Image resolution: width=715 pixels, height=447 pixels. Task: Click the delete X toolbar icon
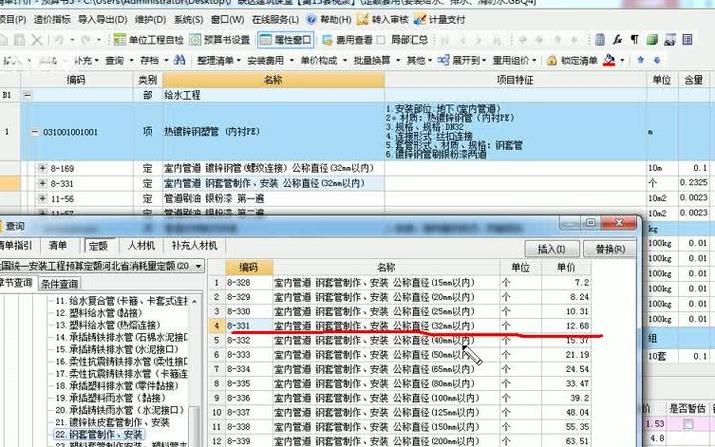tap(37, 40)
